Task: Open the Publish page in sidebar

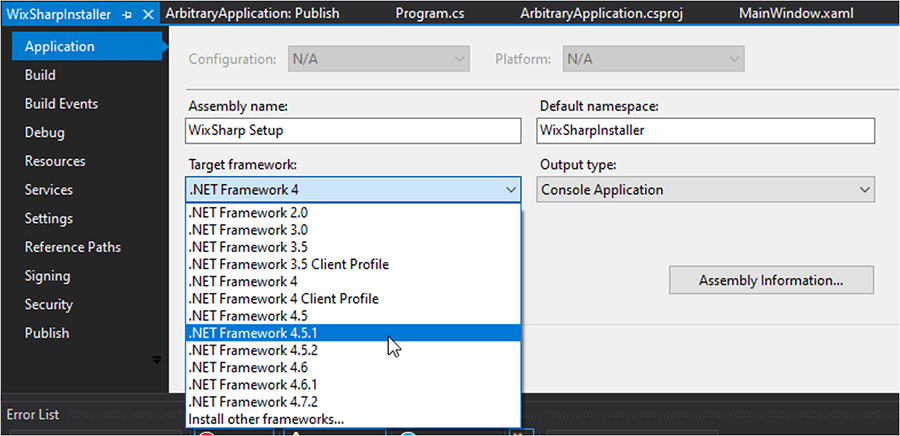Action: coord(46,333)
